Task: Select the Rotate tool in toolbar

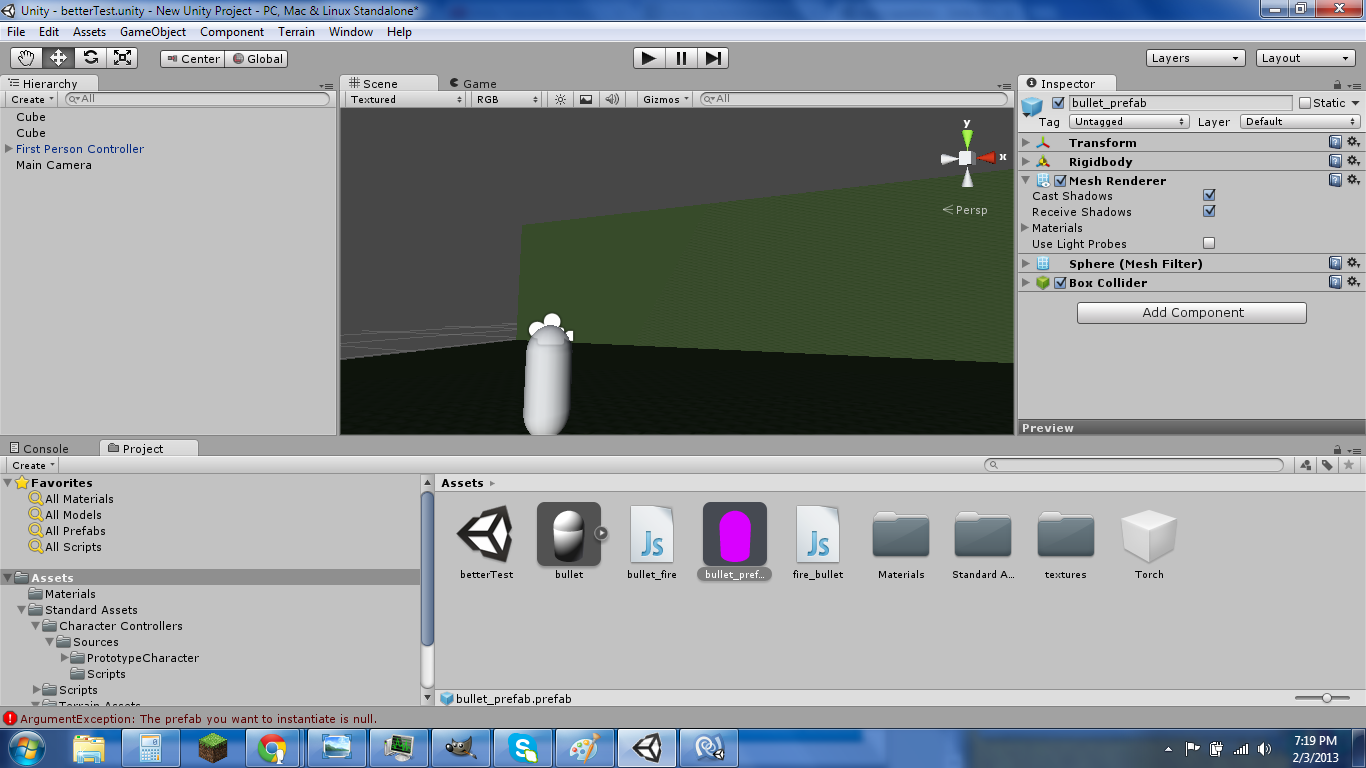Action: [x=91, y=58]
